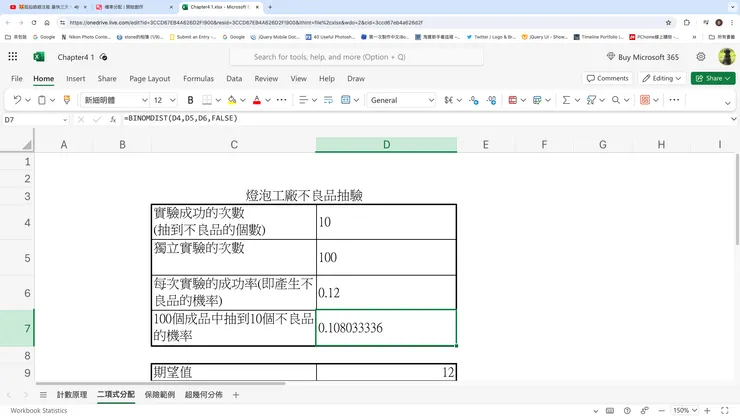Cancel formula entry with the X icon

(x=81, y=119)
